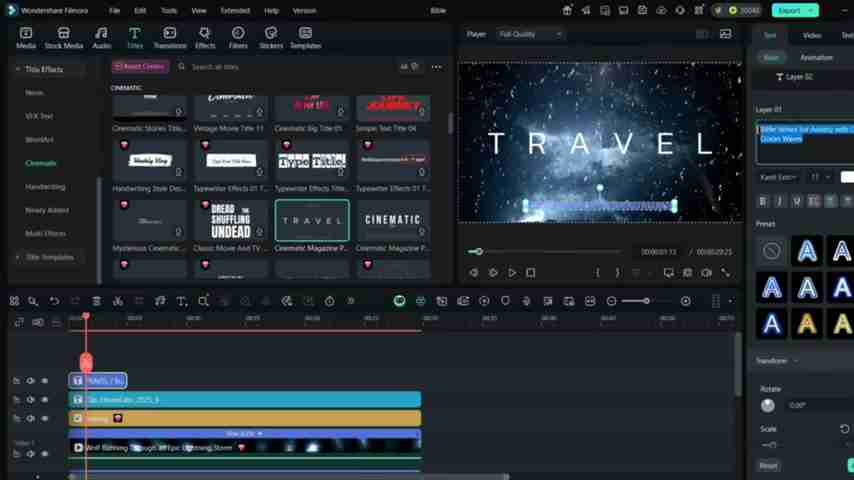Open the Help menu

271,10
